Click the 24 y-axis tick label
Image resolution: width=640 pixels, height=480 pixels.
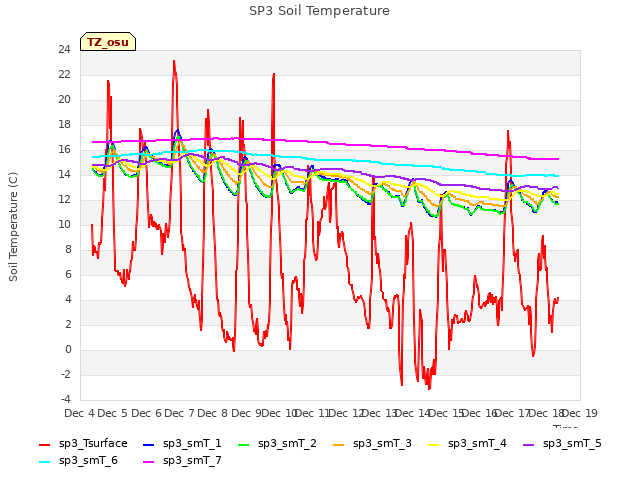64,50
